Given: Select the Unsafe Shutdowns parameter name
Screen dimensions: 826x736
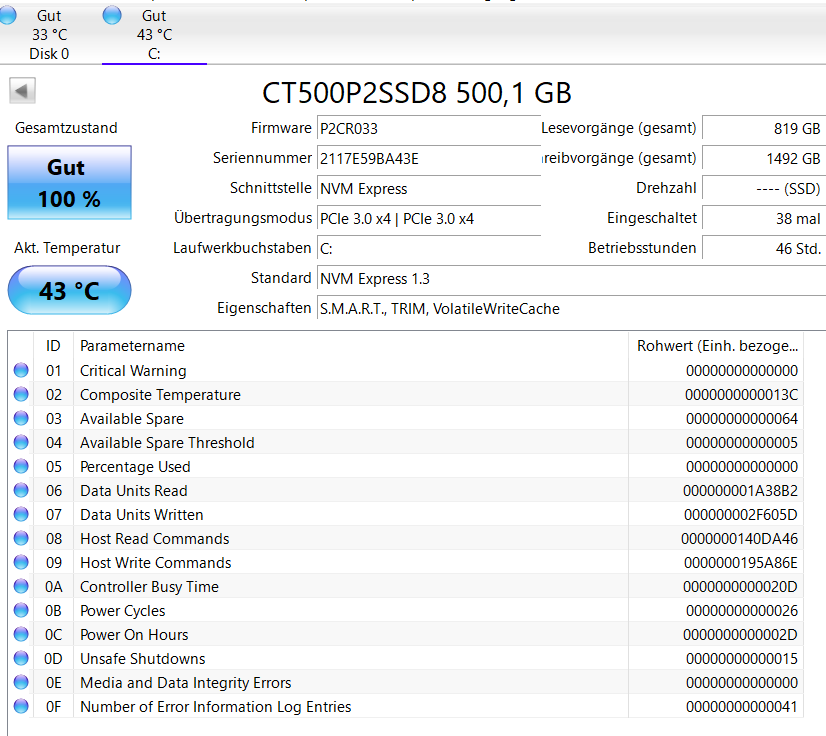Looking at the screenshot, I should pyautogui.click(x=143, y=659).
